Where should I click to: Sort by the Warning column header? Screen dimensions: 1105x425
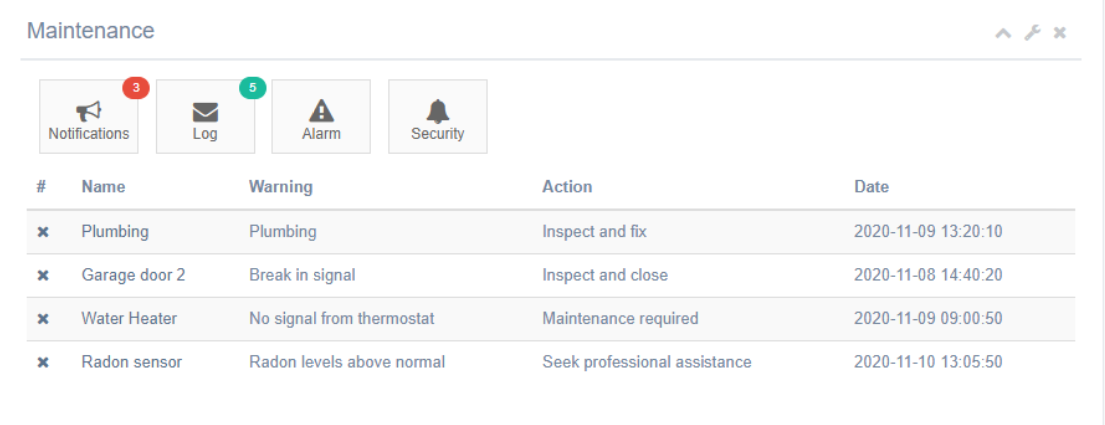[x=280, y=187]
